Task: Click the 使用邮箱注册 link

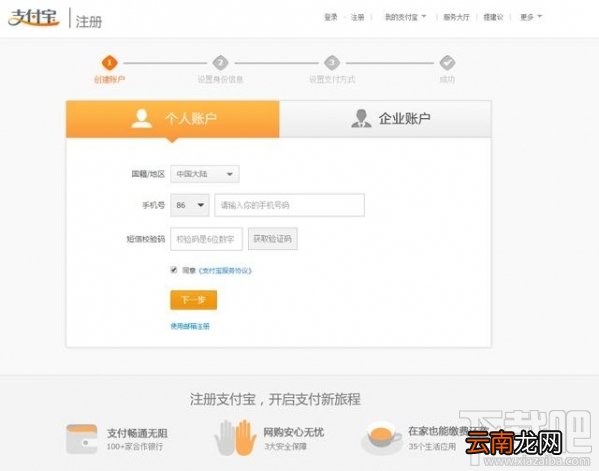Action: tap(190, 326)
